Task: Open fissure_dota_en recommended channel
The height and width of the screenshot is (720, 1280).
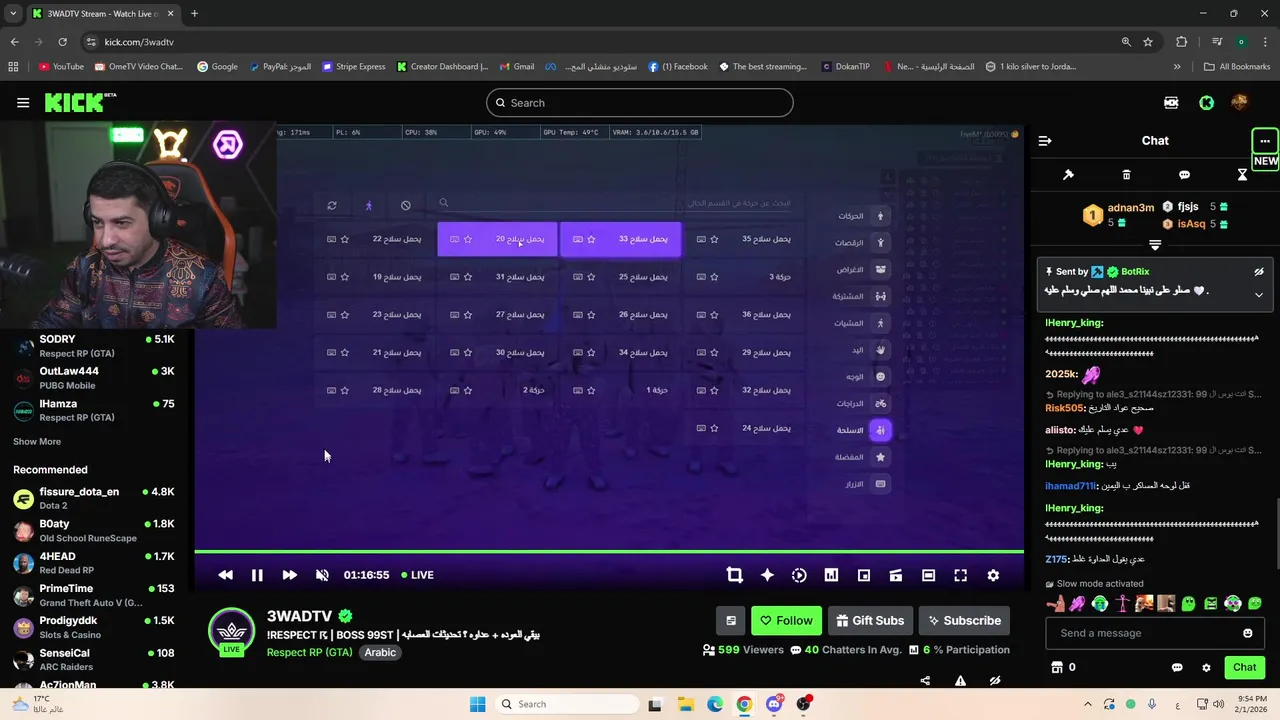Action: [94, 498]
